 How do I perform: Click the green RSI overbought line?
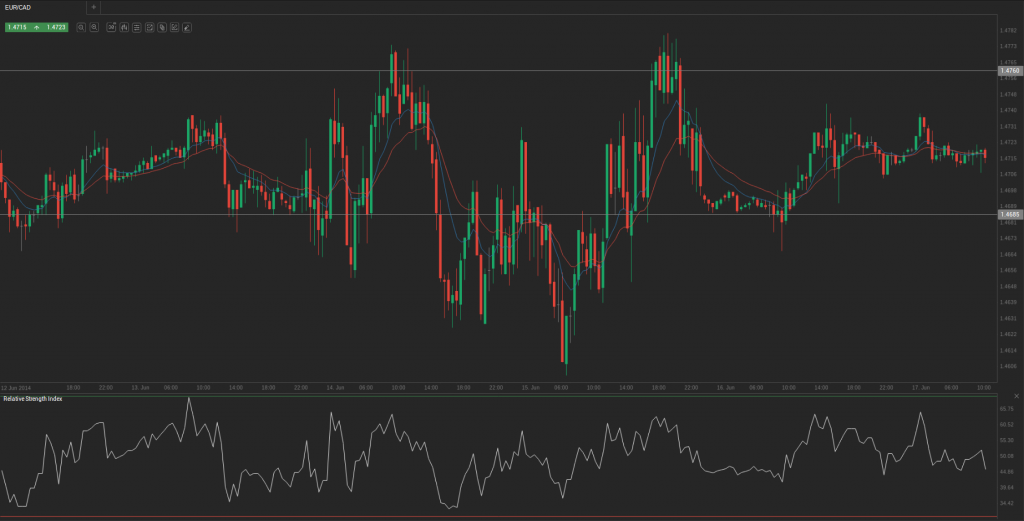pyautogui.click(x=500, y=397)
